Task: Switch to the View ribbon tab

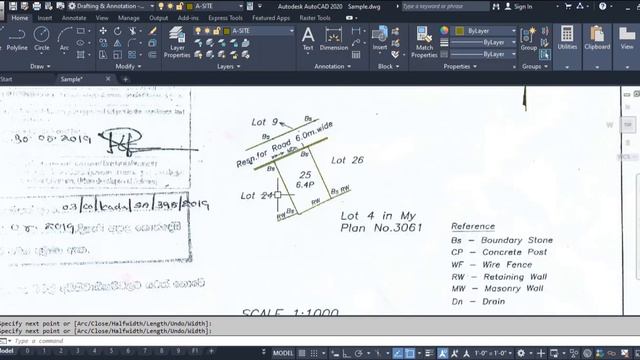Action: point(102,18)
